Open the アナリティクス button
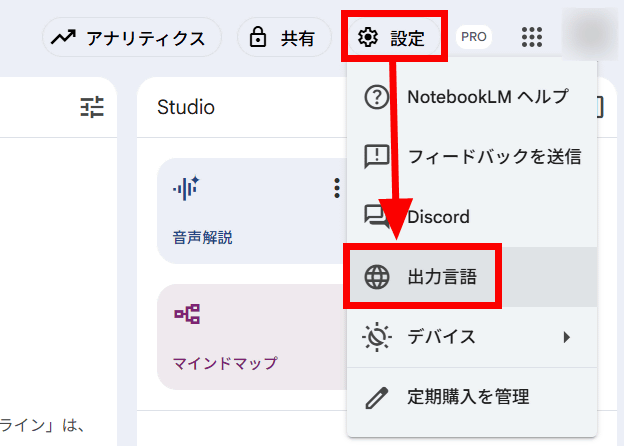Viewport: 624px width, 446px height. 132,37
